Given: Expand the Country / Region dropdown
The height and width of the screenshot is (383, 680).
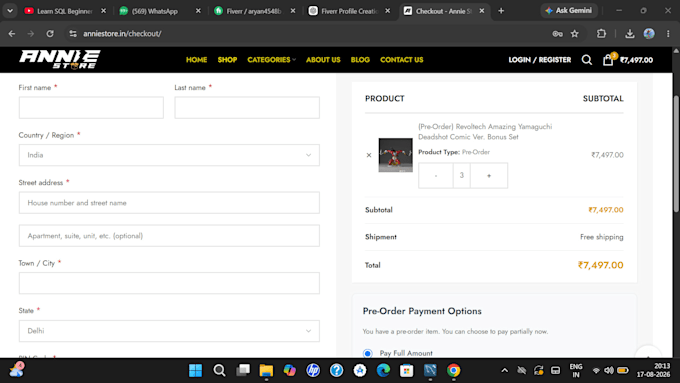Looking at the screenshot, I should point(169,155).
